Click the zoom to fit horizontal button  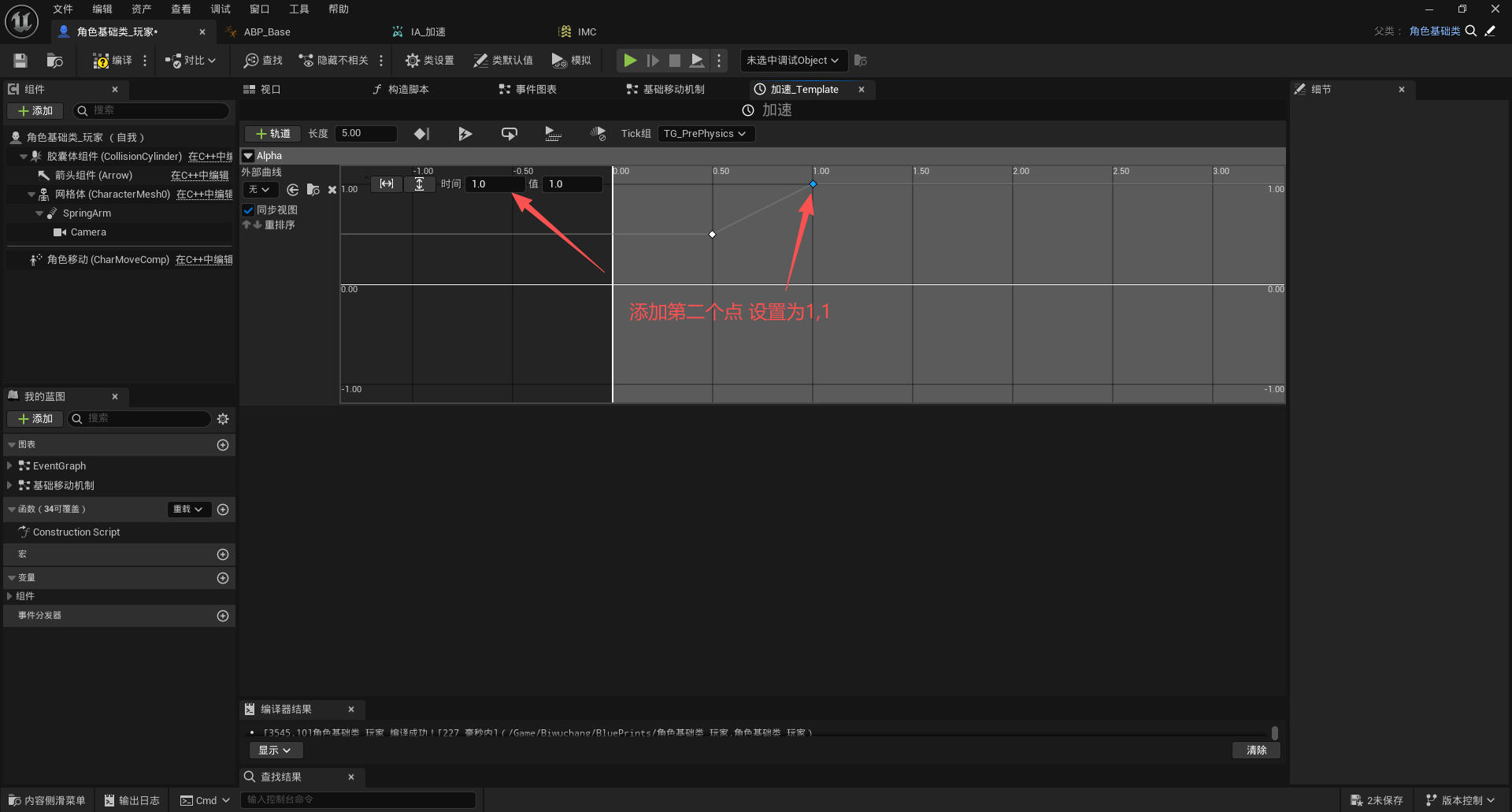(387, 184)
